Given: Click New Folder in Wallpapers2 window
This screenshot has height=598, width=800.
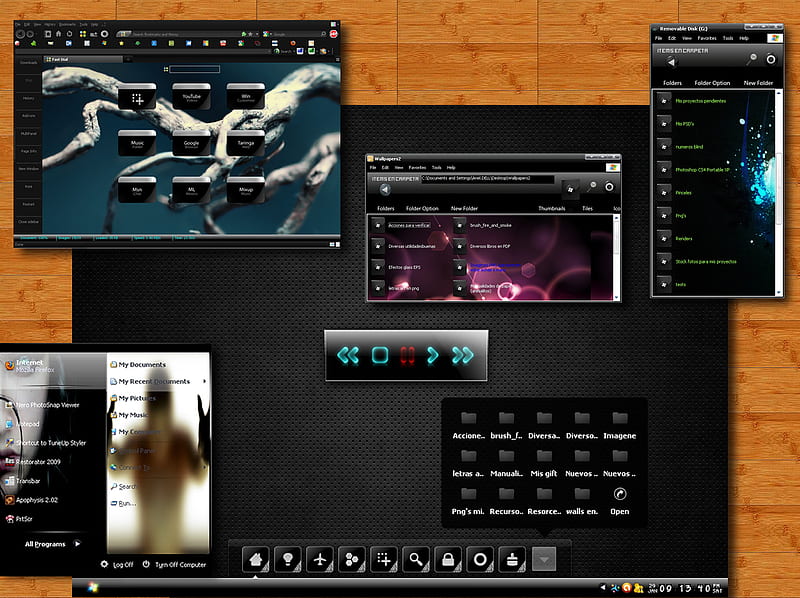Looking at the screenshot, I should pos(464,209).
